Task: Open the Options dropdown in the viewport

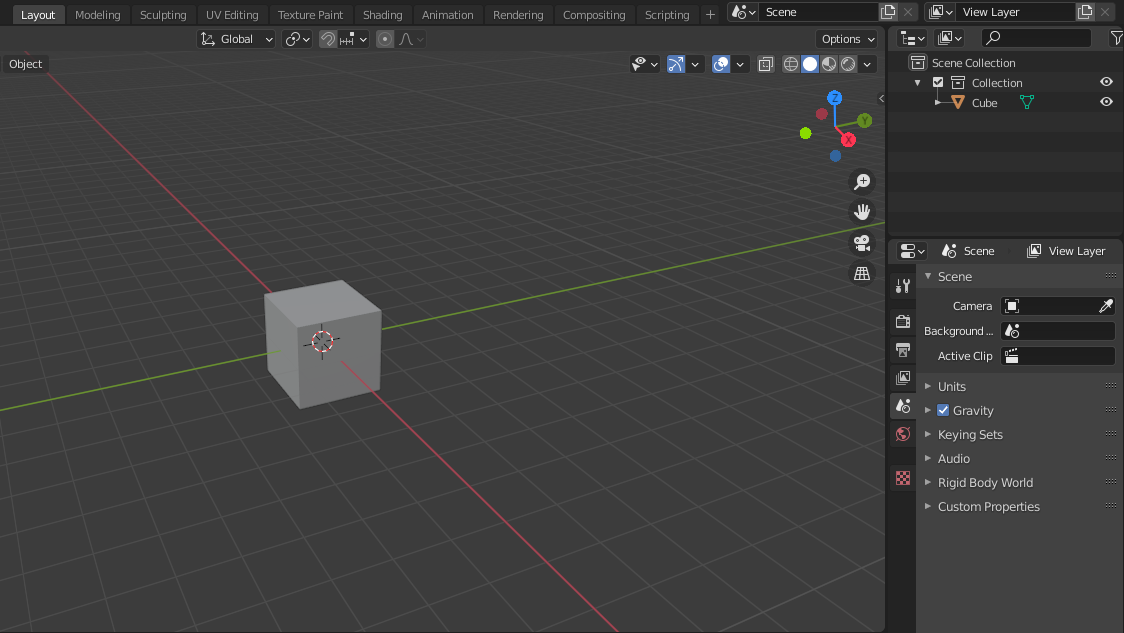Action: [x=847, y=39]
